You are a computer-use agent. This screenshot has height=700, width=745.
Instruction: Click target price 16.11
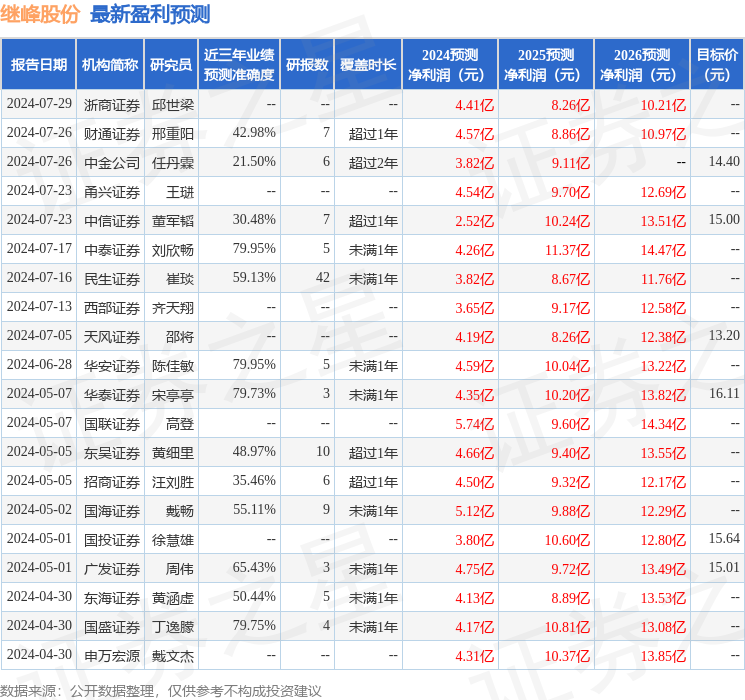[x=724, y=393]
